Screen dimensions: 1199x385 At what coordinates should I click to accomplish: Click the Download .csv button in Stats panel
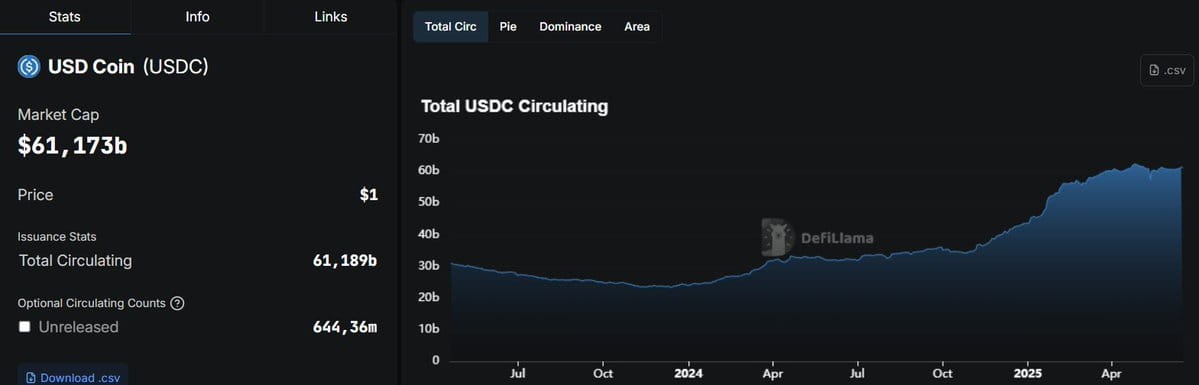(73, 376)
